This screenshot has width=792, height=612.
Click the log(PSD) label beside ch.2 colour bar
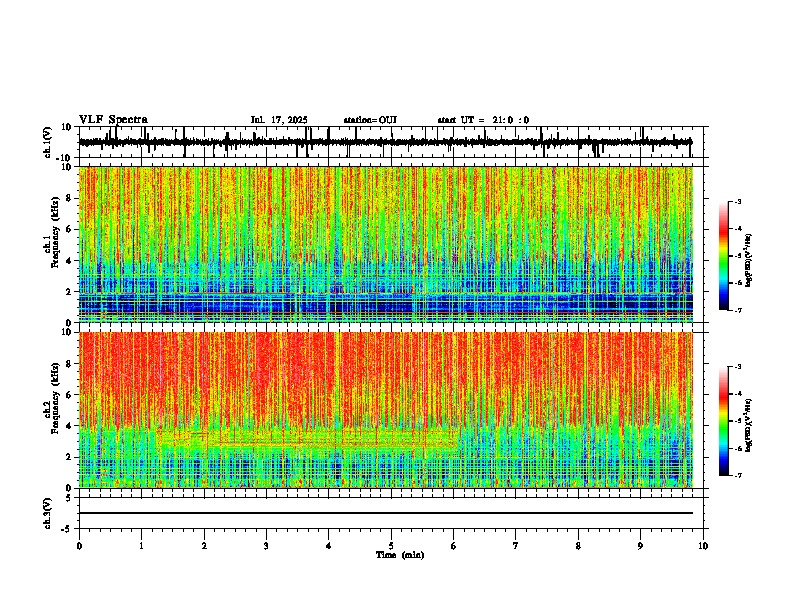click(x=748, y=425)
